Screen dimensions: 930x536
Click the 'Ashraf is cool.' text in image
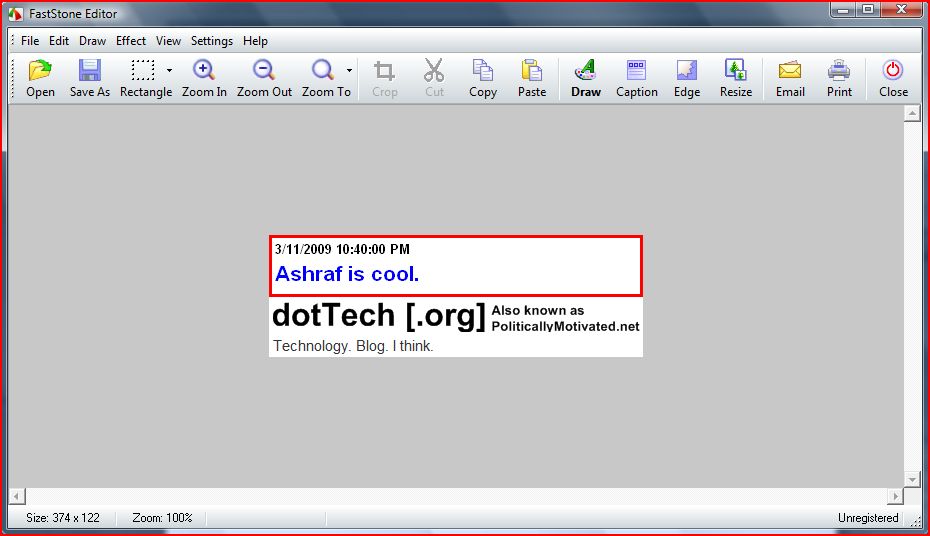347,274
